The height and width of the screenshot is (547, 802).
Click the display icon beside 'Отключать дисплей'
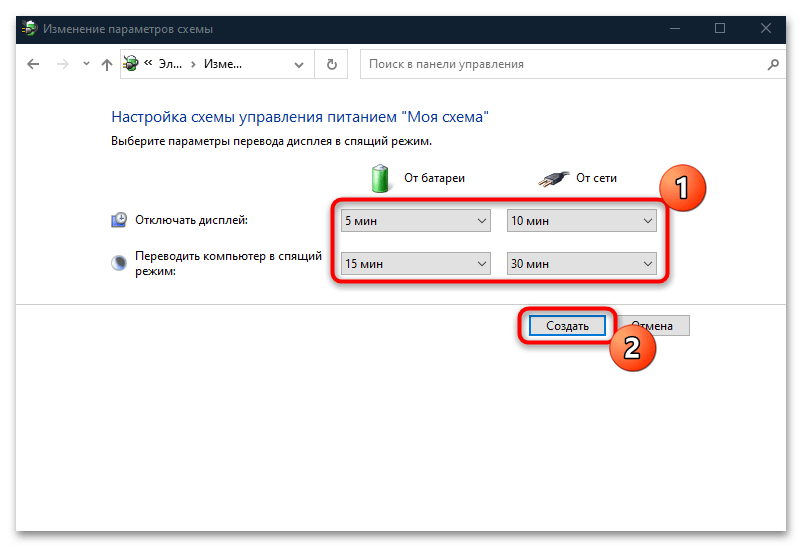pos(120,220)
